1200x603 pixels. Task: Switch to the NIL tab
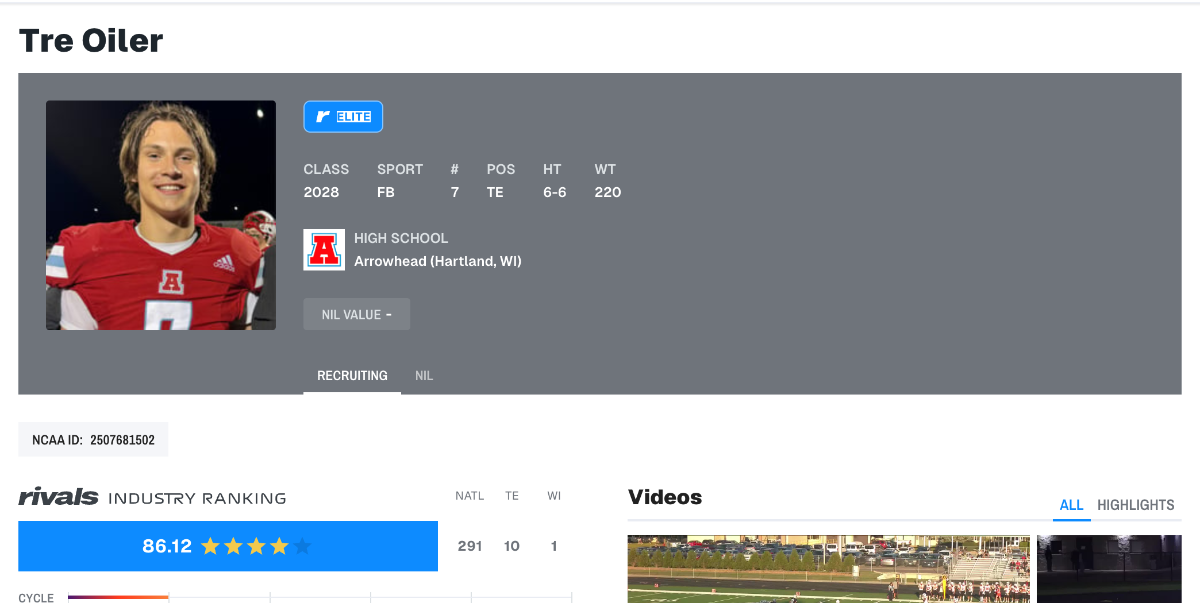pos(424,376)
